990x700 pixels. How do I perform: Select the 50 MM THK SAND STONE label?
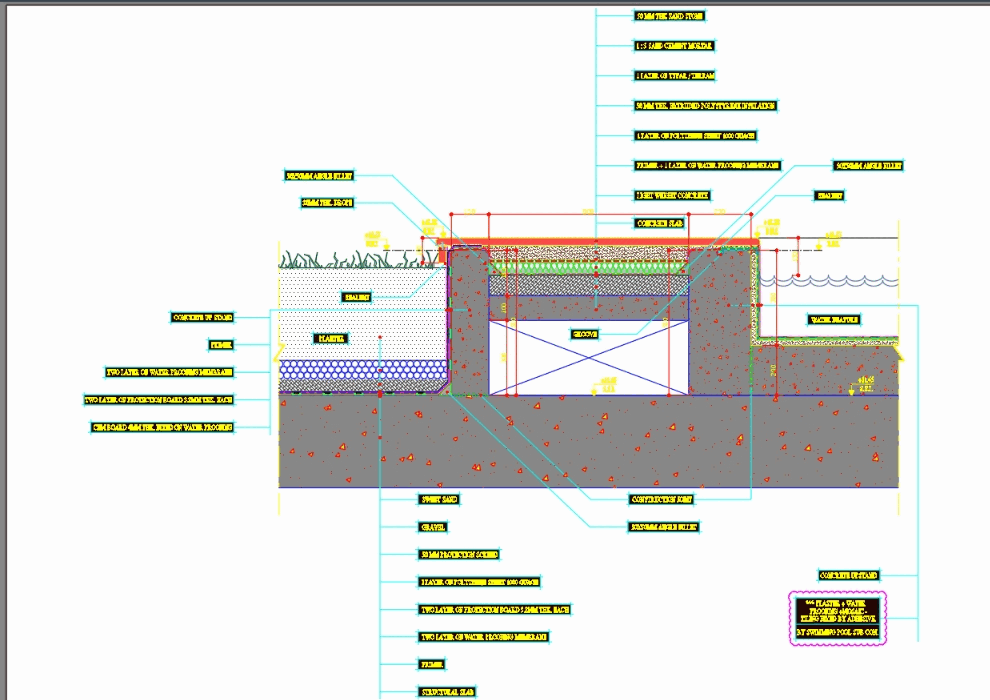(671, 17)
